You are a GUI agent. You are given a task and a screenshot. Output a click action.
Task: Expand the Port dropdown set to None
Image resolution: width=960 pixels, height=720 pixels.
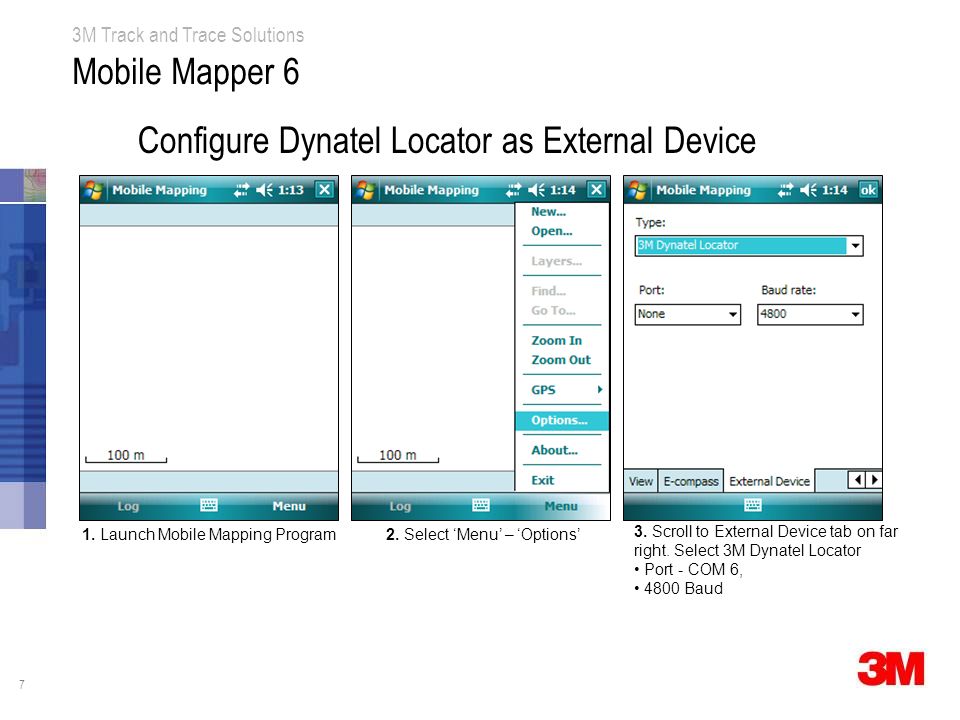[x=688, y=314]
